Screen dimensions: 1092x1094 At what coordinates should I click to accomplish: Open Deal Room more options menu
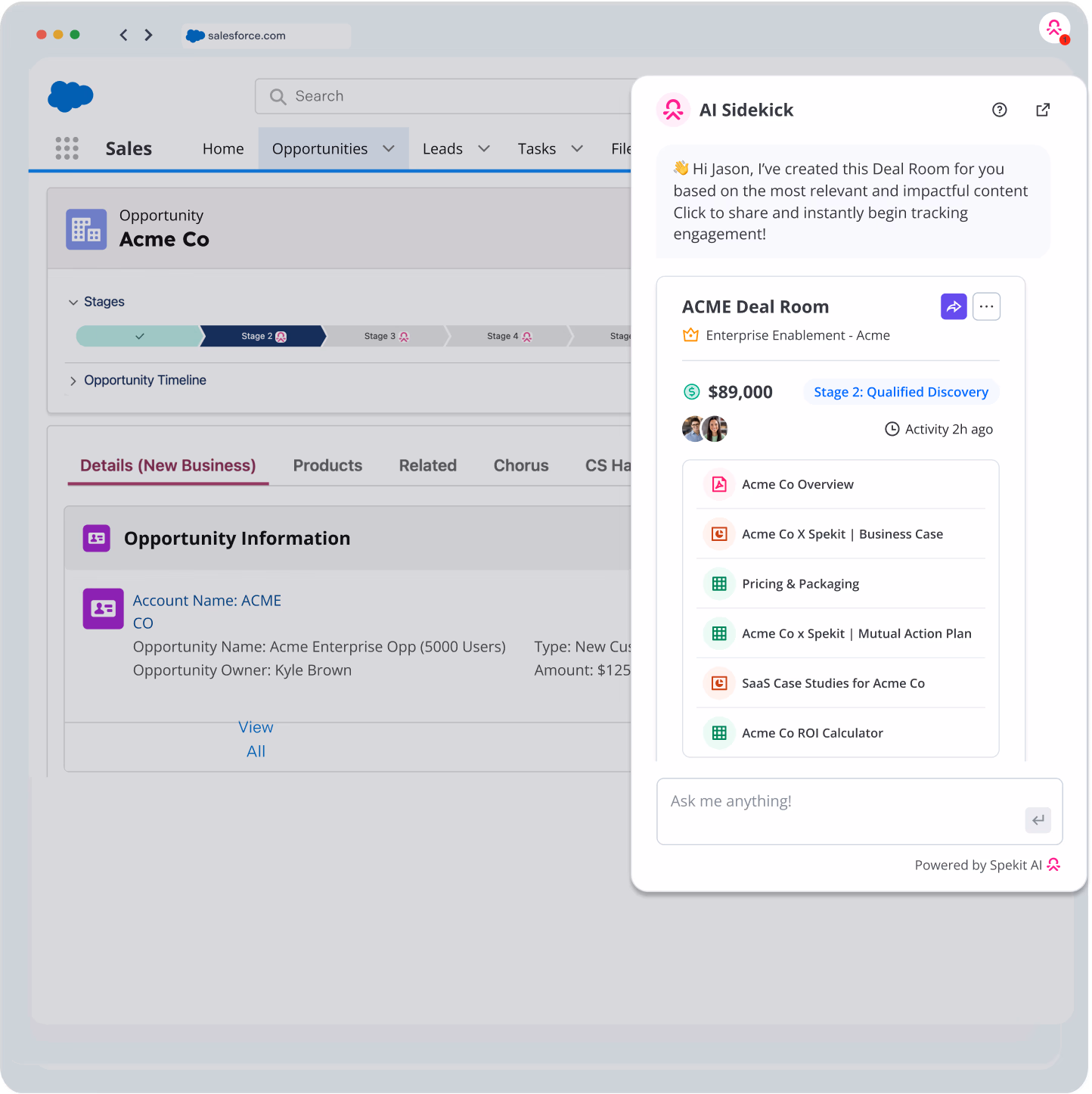click(986, 306)
